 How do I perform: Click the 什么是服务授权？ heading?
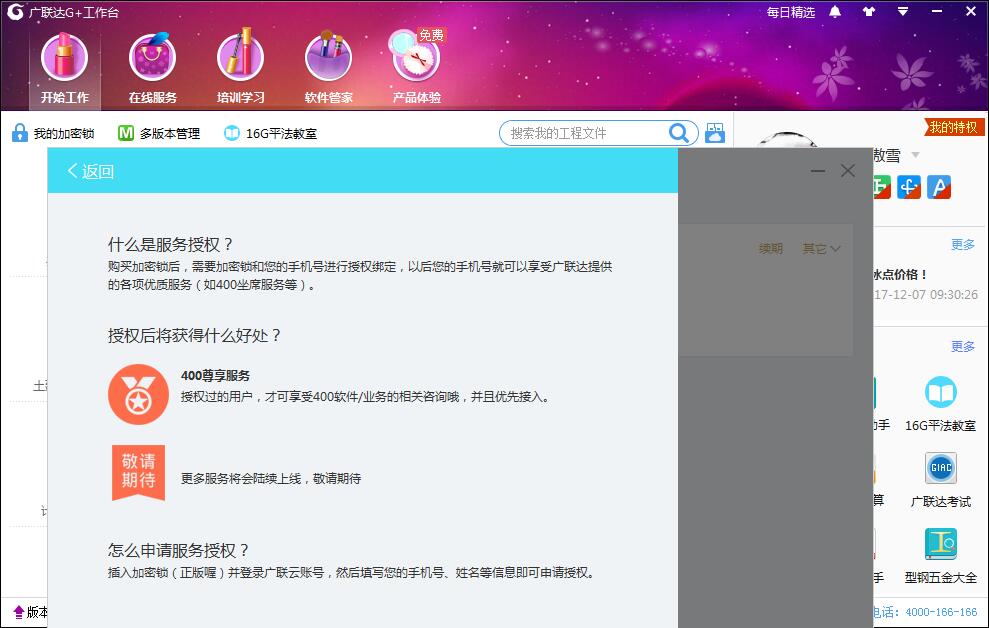pos(170,244)
